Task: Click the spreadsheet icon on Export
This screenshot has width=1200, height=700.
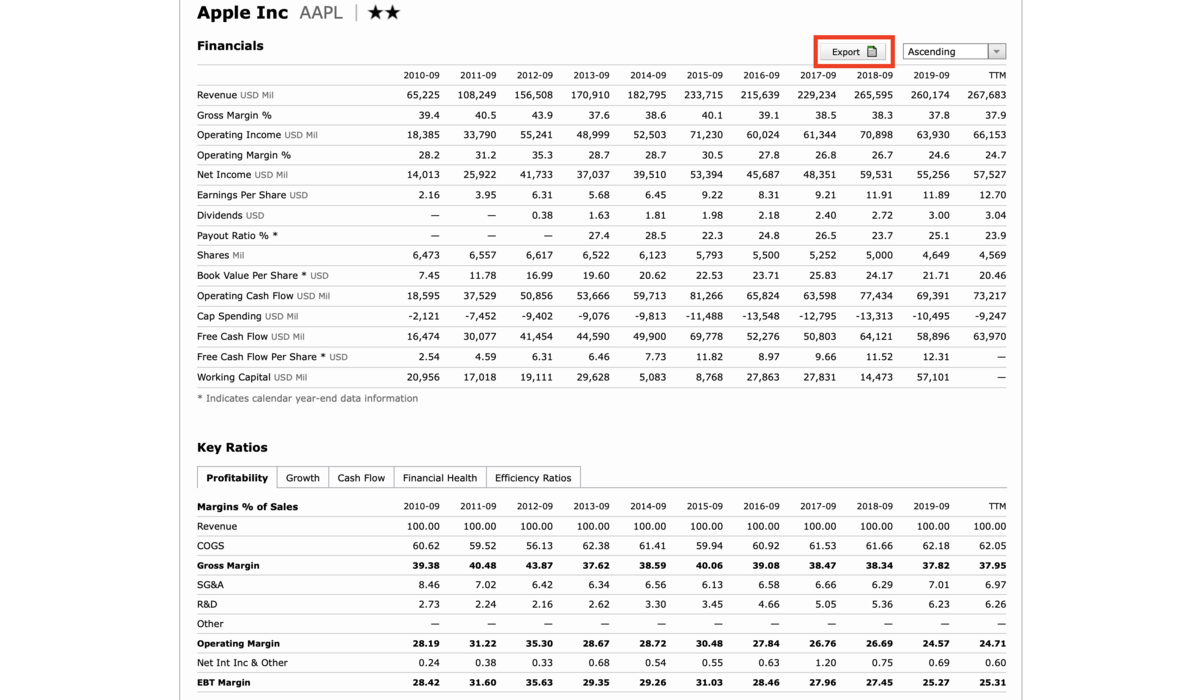Action: click(872, 52)
